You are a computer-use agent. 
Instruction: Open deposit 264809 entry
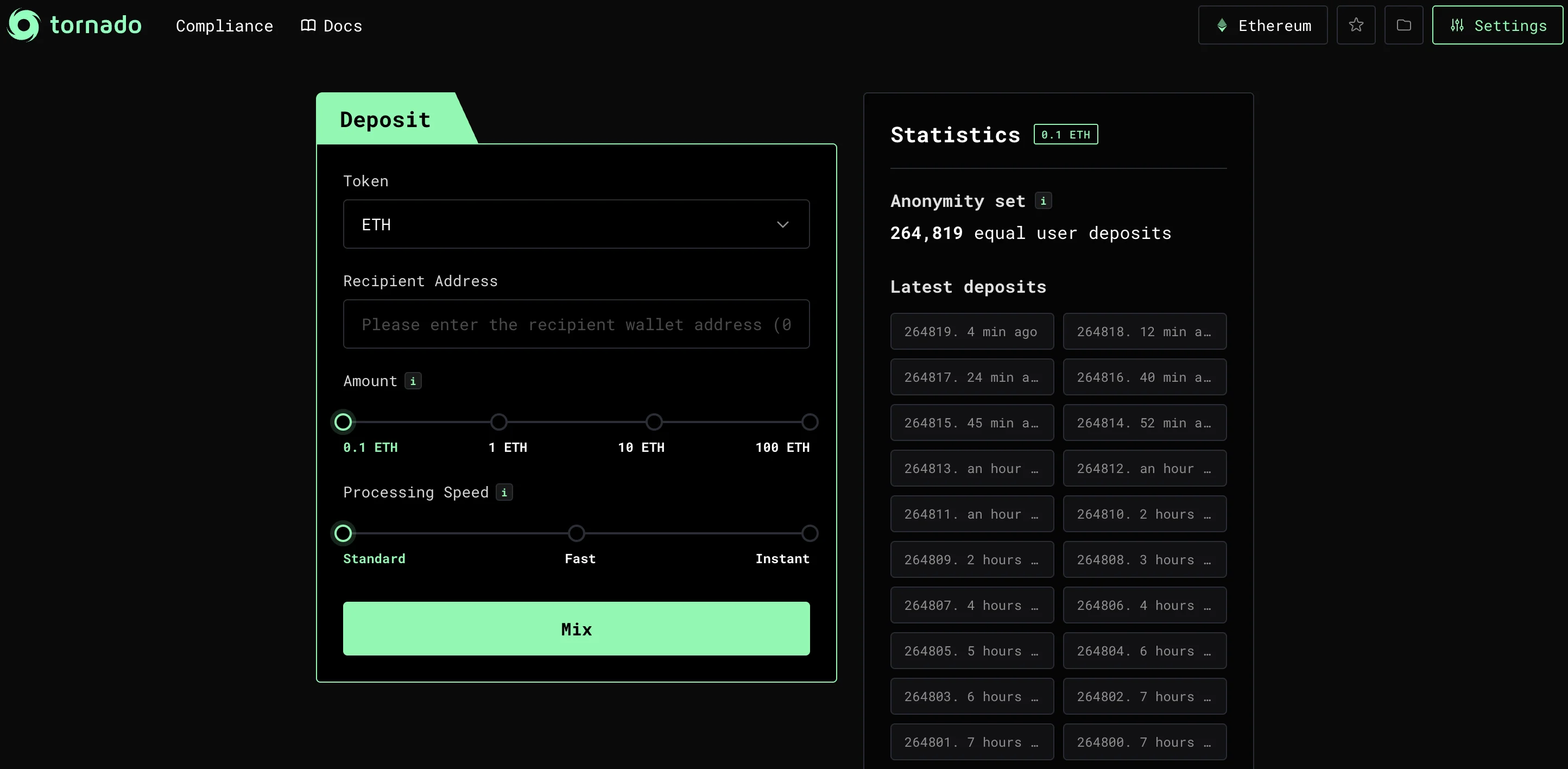coord(971,559)
